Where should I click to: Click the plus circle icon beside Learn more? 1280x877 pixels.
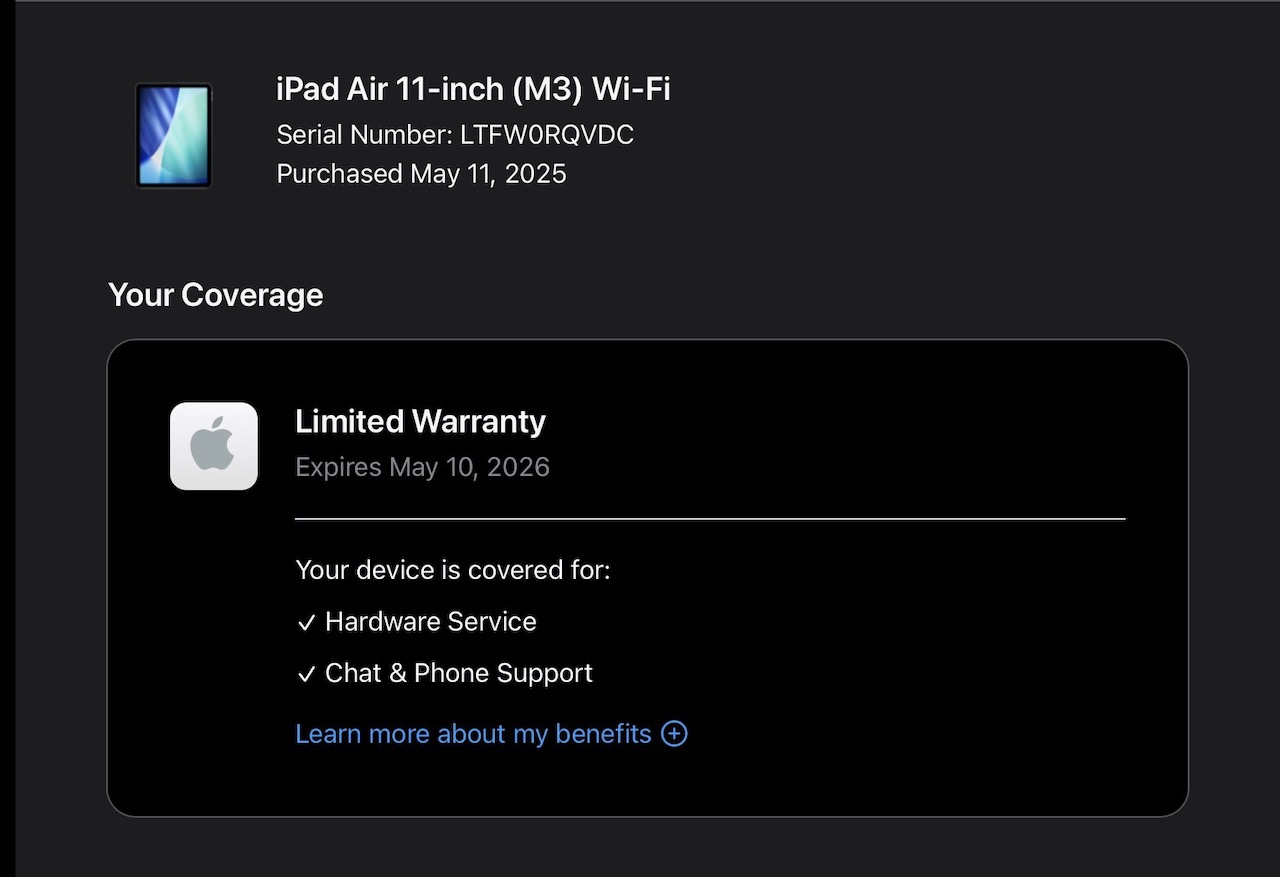[675, 734]
